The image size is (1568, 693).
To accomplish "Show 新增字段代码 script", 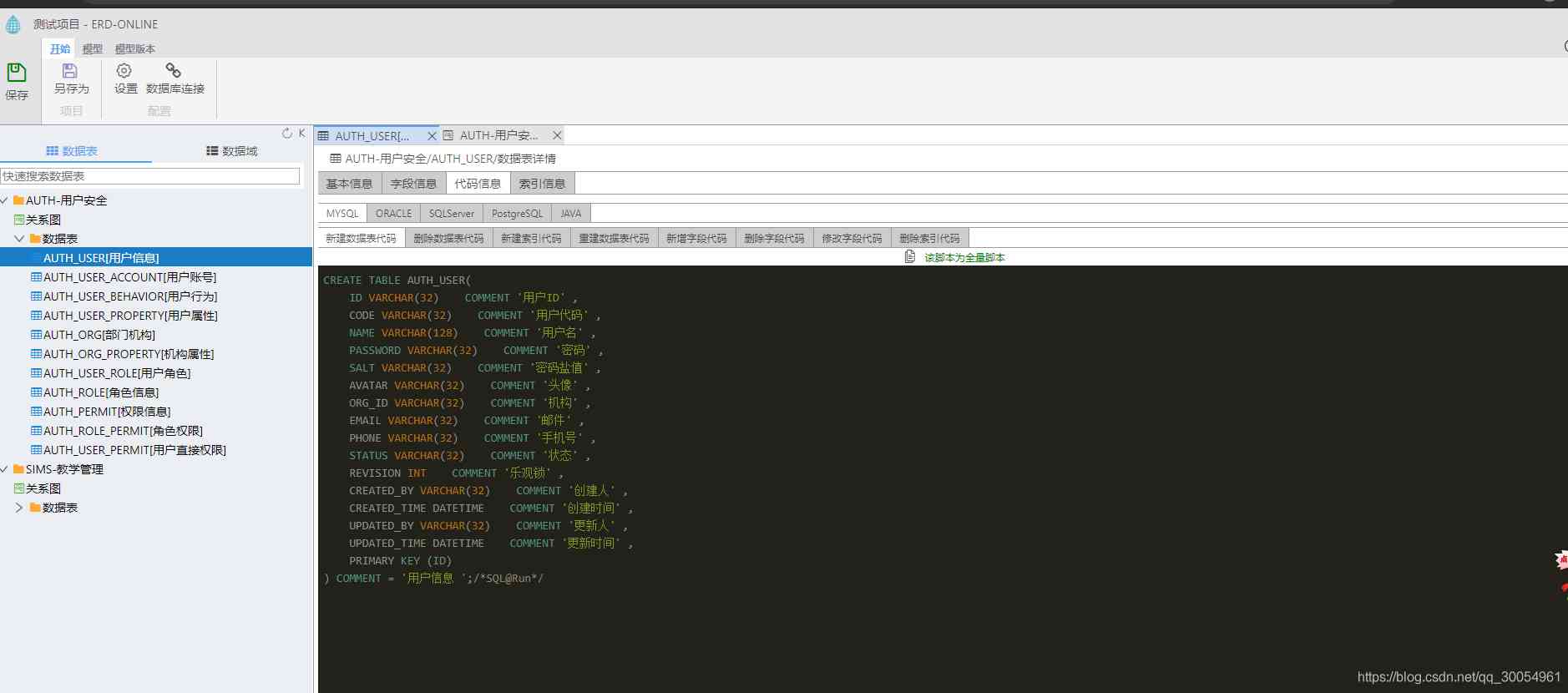I will coord(697,239).
